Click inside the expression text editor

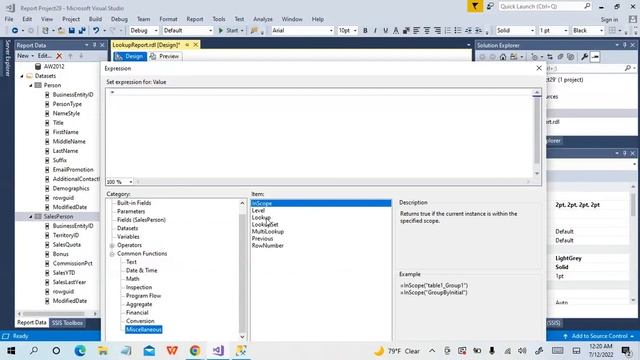[x=320, y=133]
